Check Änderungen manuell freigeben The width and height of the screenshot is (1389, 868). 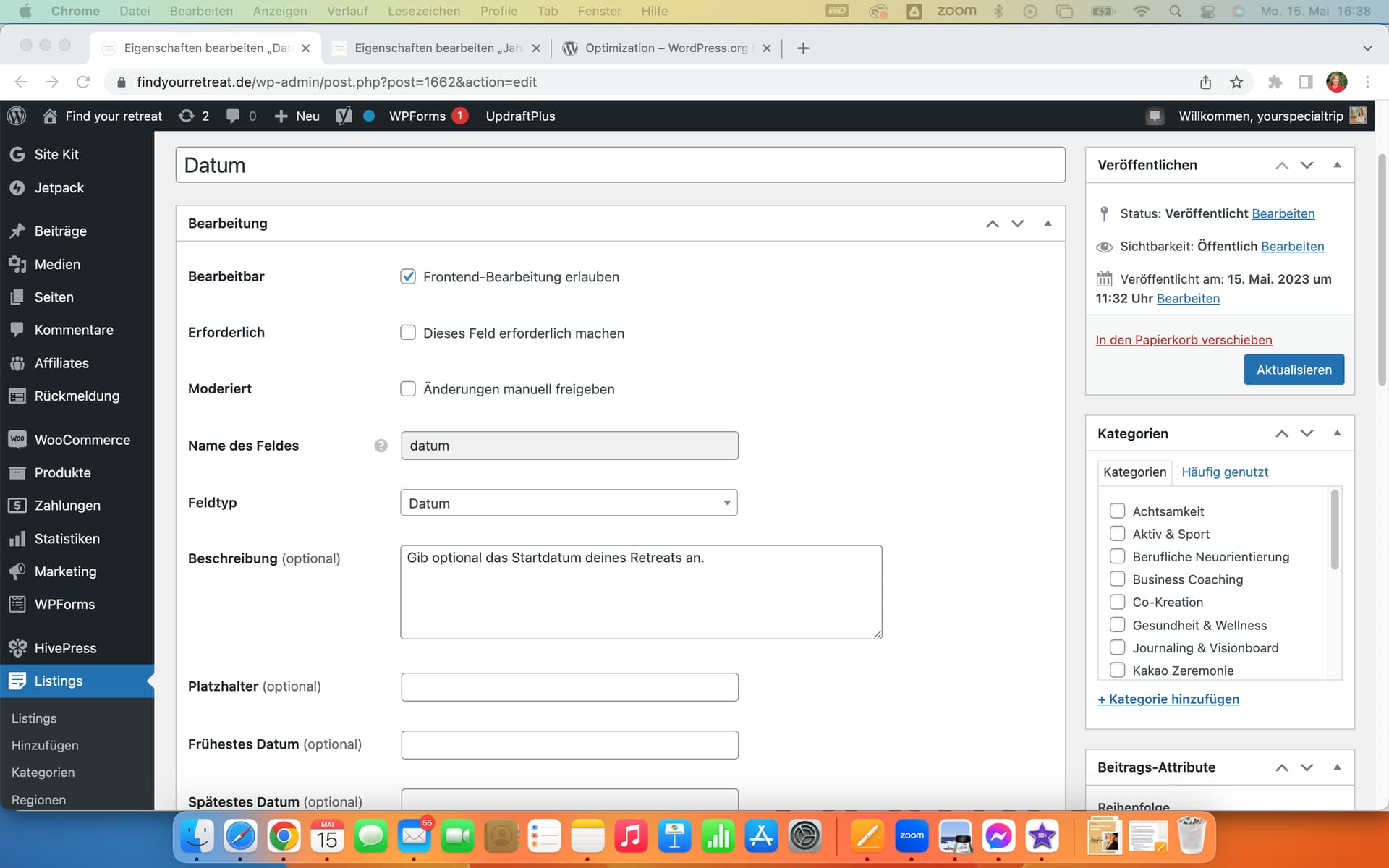[408, 389]
